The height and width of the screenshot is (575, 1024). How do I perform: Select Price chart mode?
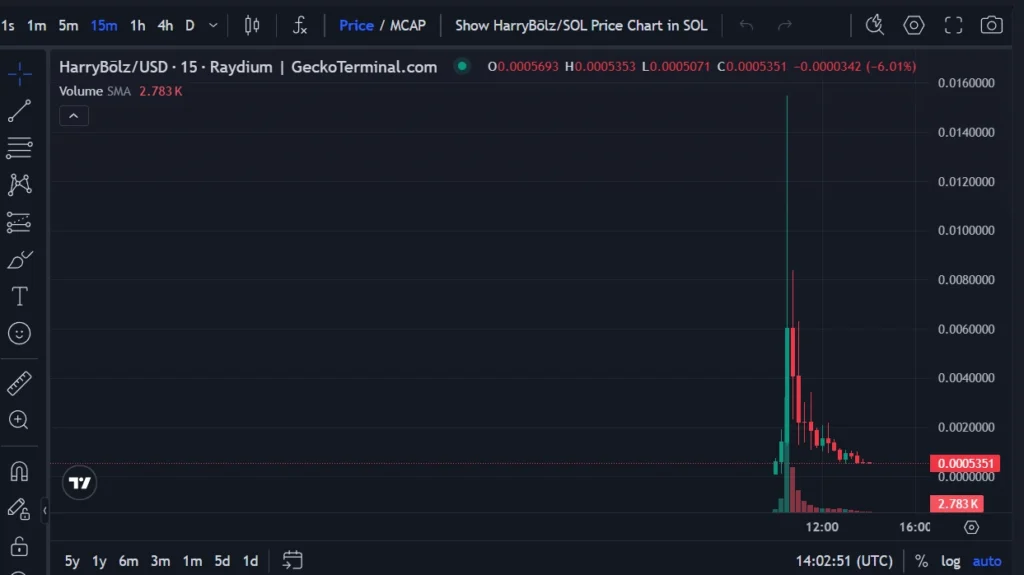tap(357, 25)
